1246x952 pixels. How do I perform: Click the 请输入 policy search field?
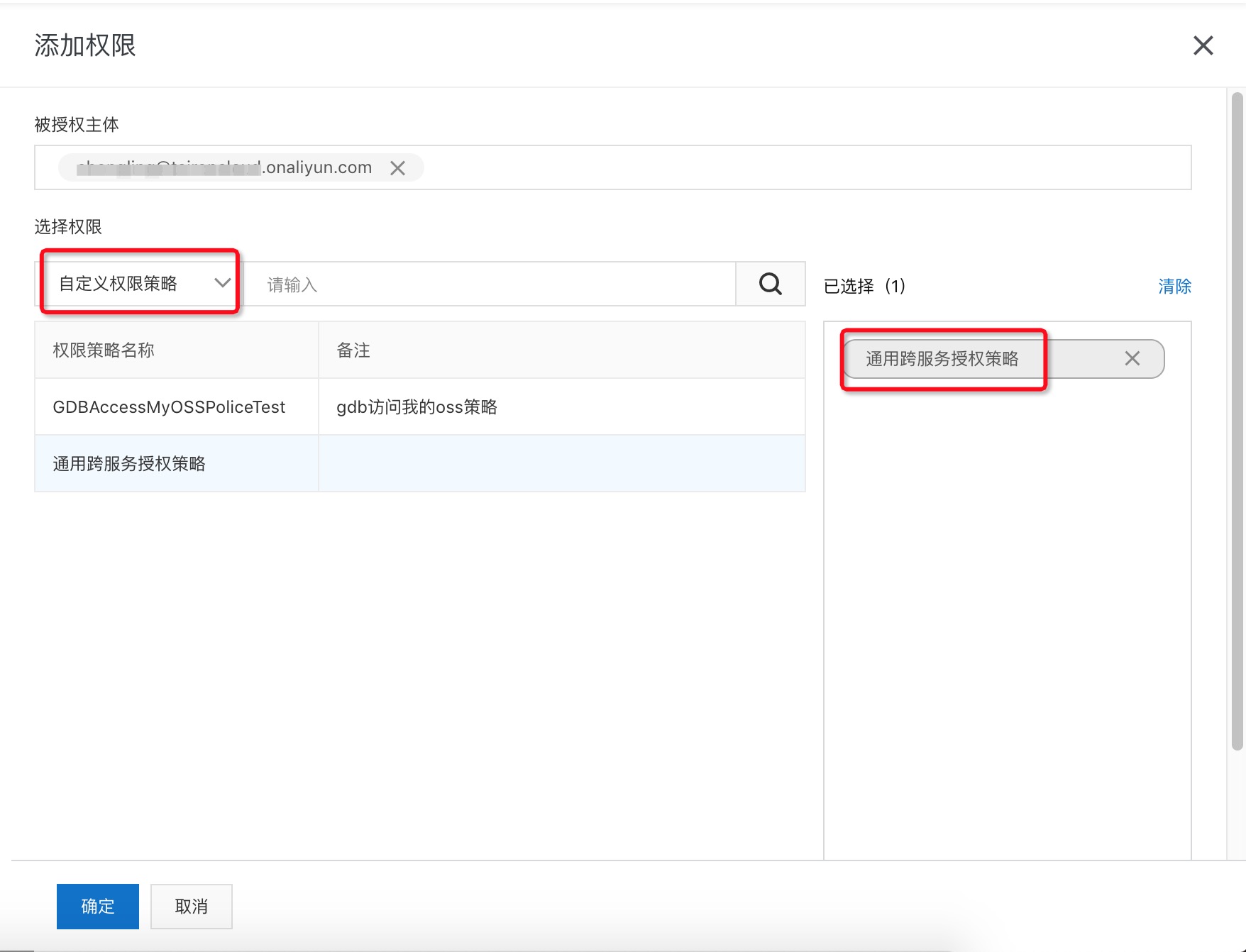pyautogui.click(x=490, y=284)
